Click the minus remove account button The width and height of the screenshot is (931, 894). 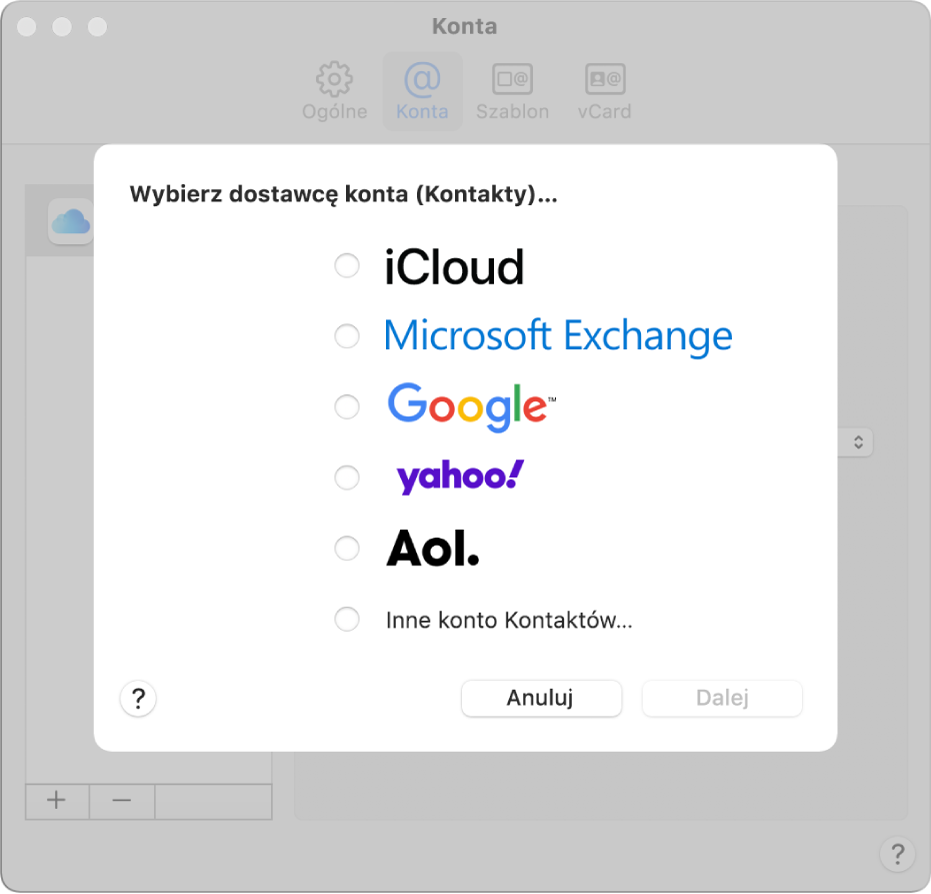[x=122, y=801]
